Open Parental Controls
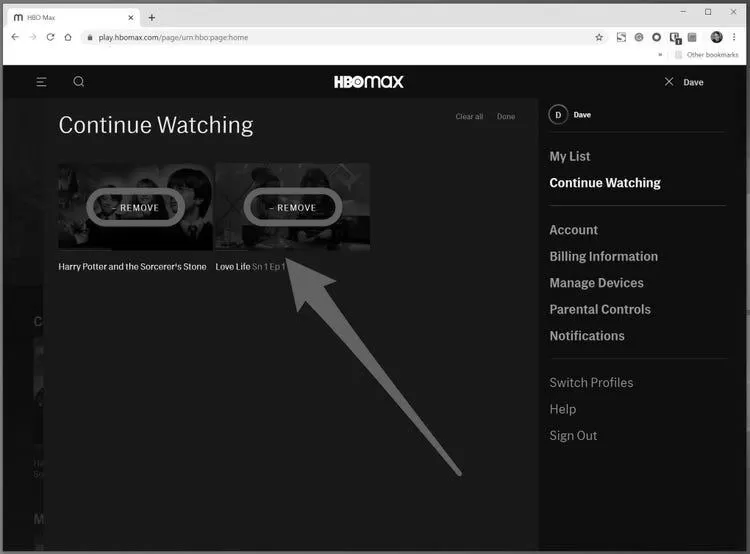The height and width of the screenshot is (554, 750). click(x=600, y=310)
